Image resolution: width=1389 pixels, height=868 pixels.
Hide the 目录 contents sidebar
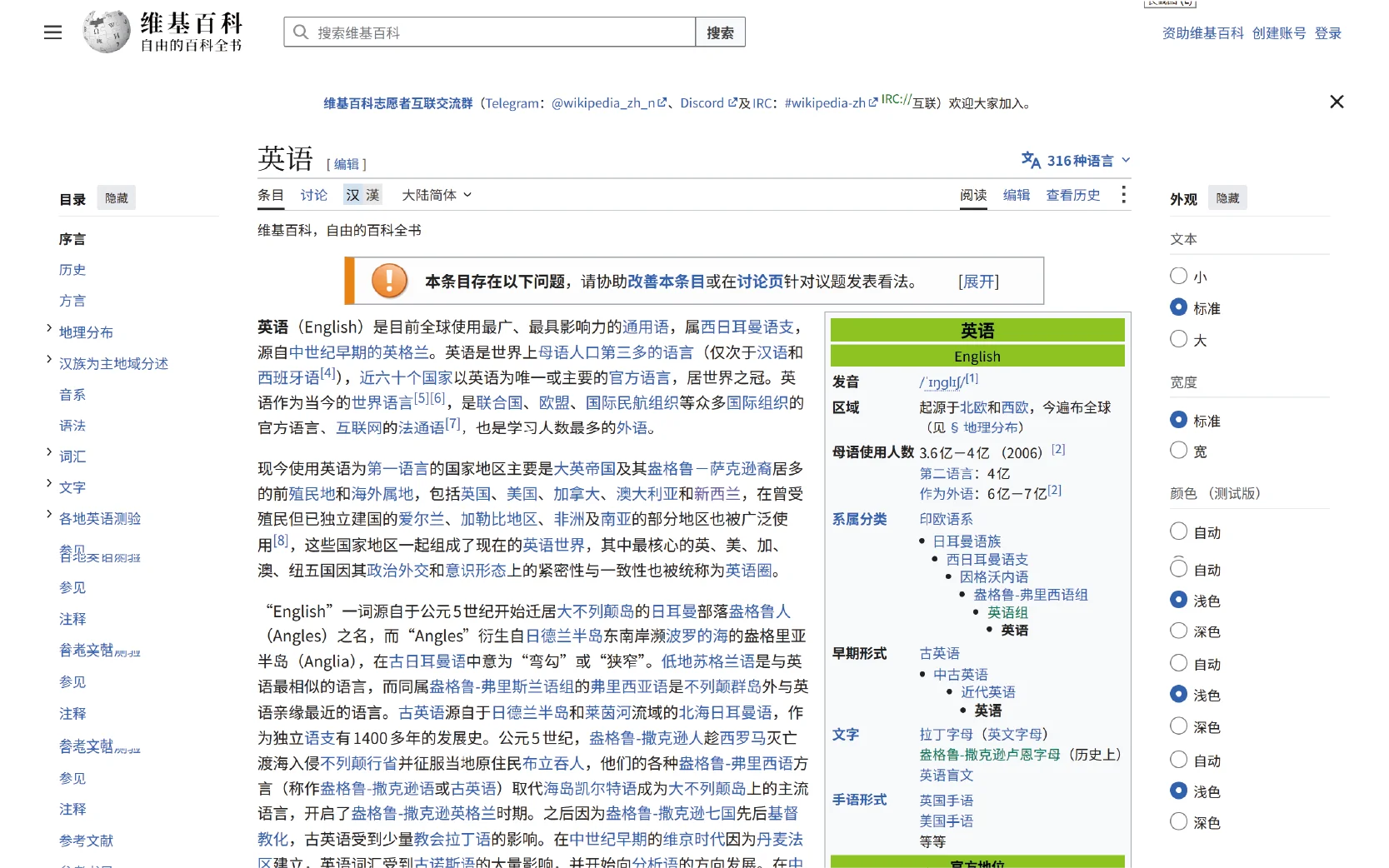[117, 198]
